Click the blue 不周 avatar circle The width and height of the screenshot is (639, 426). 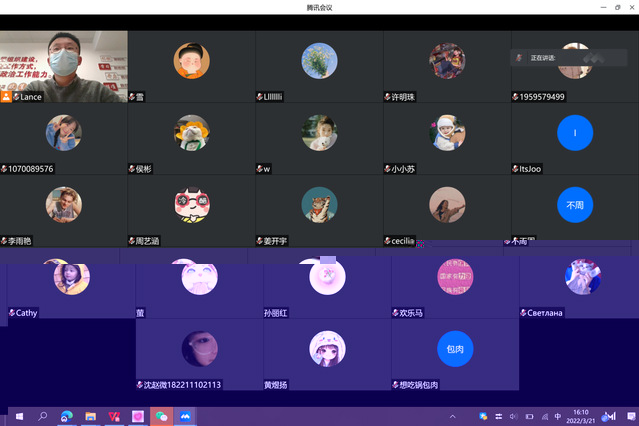[575, 205]
